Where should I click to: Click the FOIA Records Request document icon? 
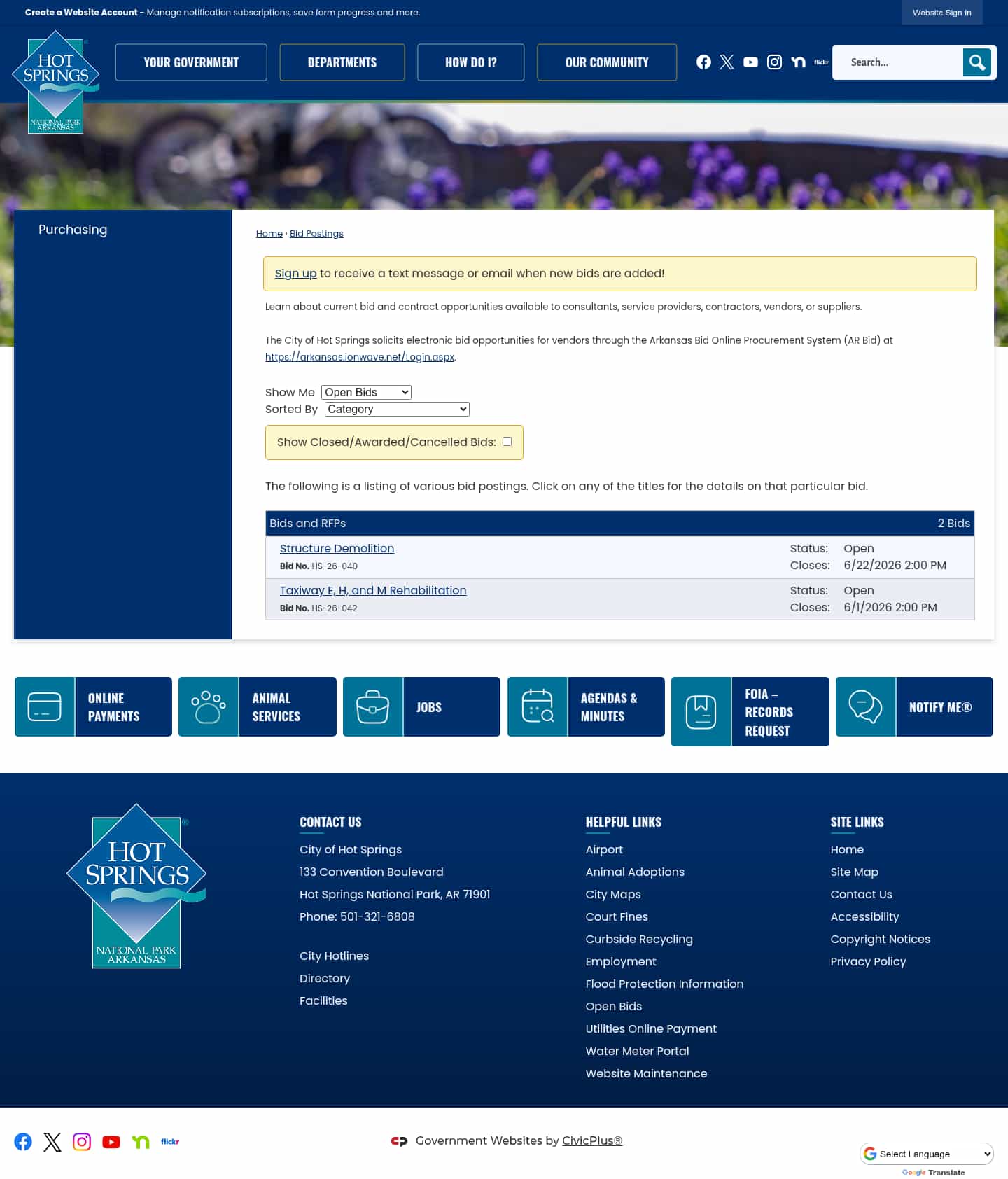pos(701,711)
